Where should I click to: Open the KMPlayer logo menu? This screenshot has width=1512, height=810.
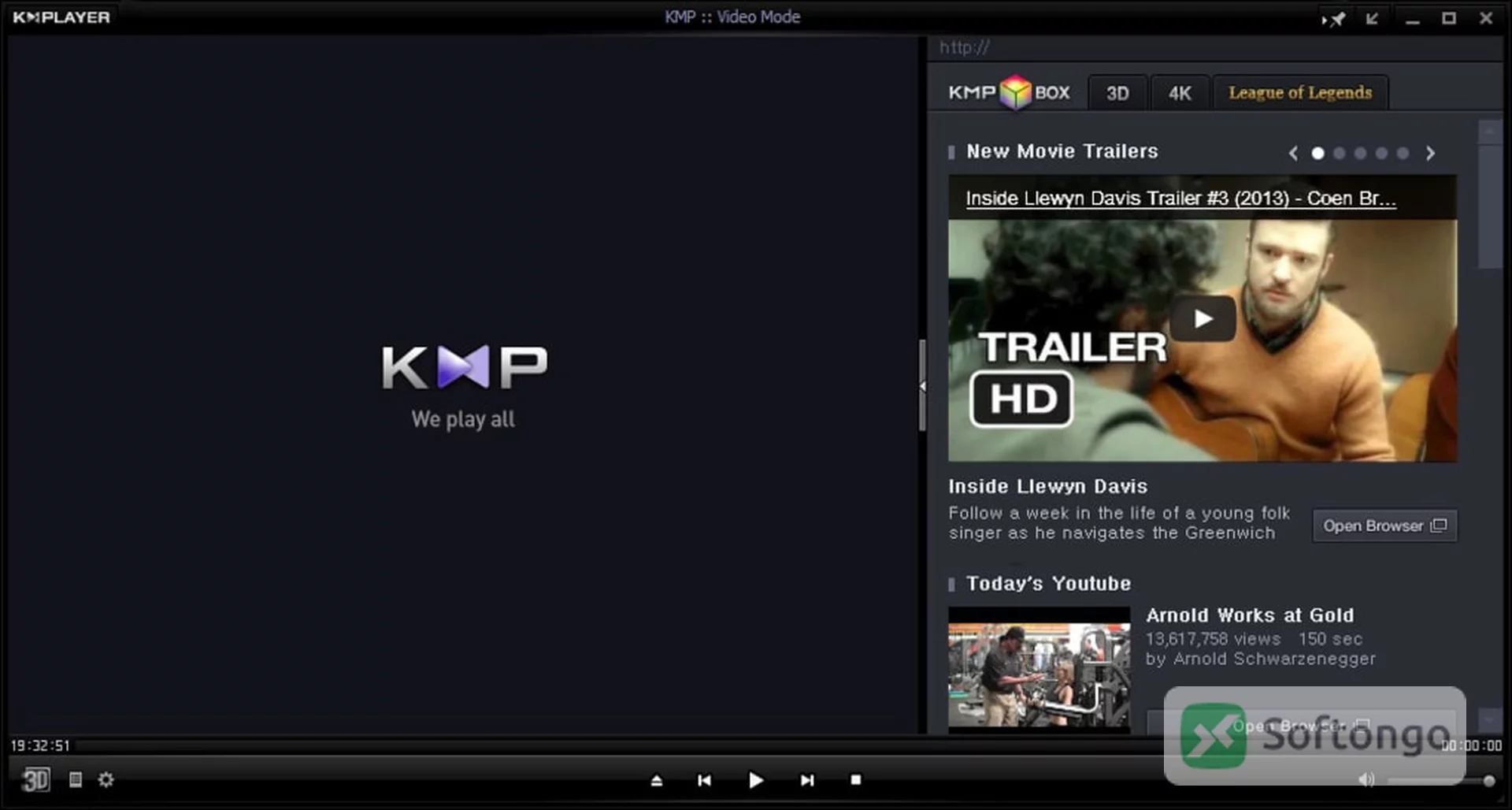(x=61, y=17)
